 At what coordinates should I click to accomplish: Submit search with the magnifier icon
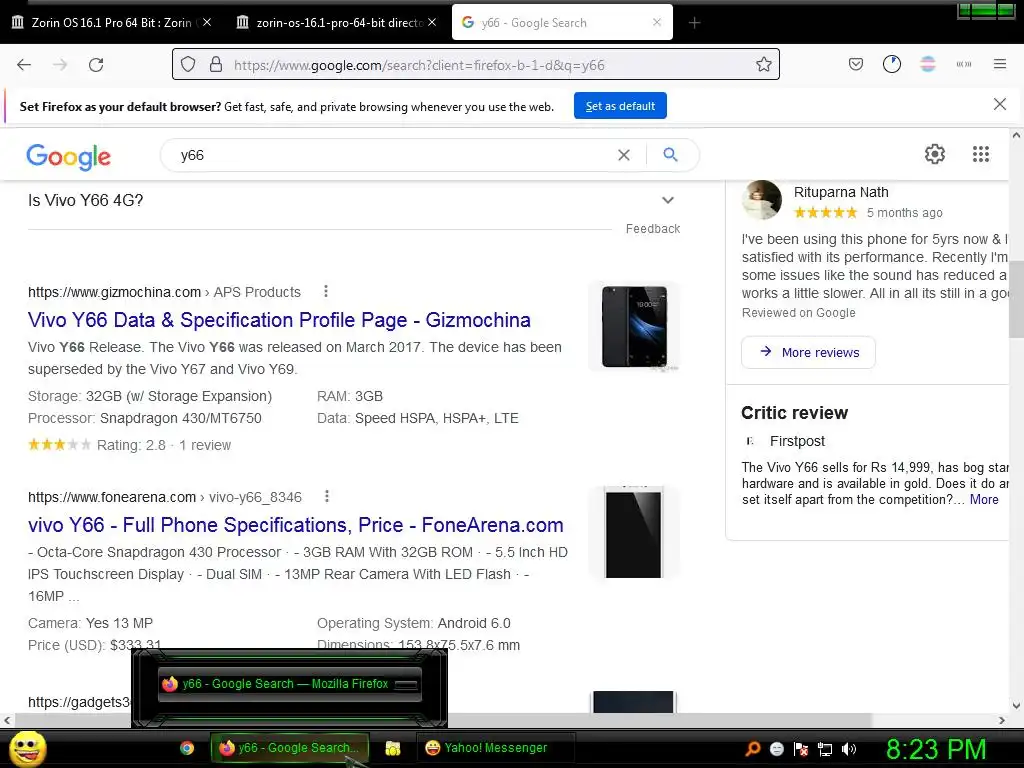[x=670, y=155]
